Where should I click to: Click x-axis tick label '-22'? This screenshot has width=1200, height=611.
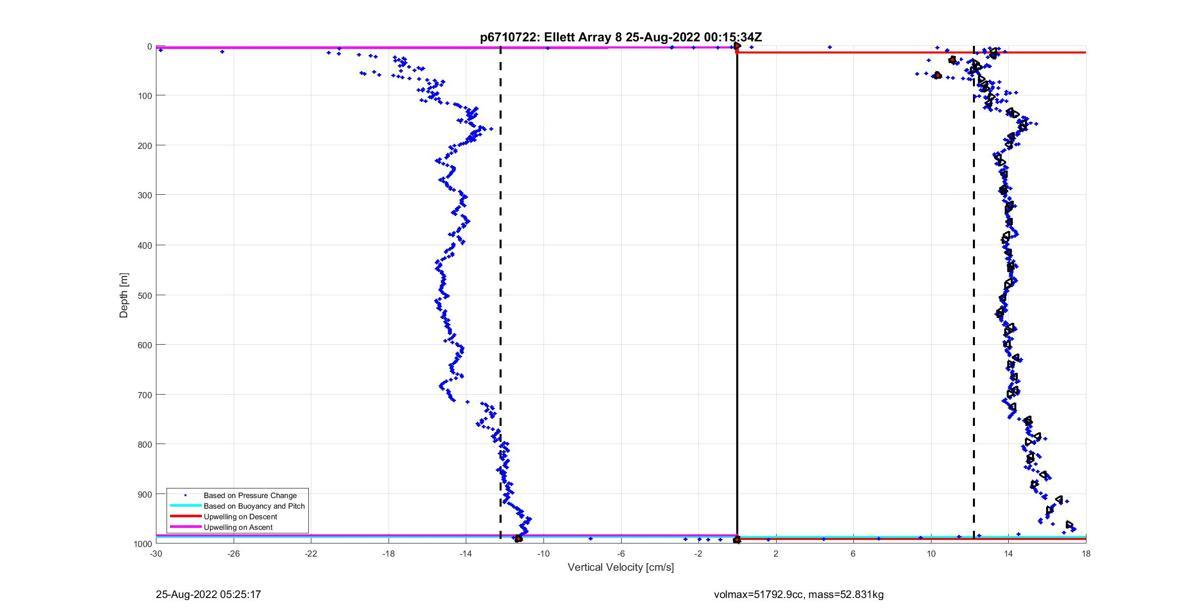311,553
